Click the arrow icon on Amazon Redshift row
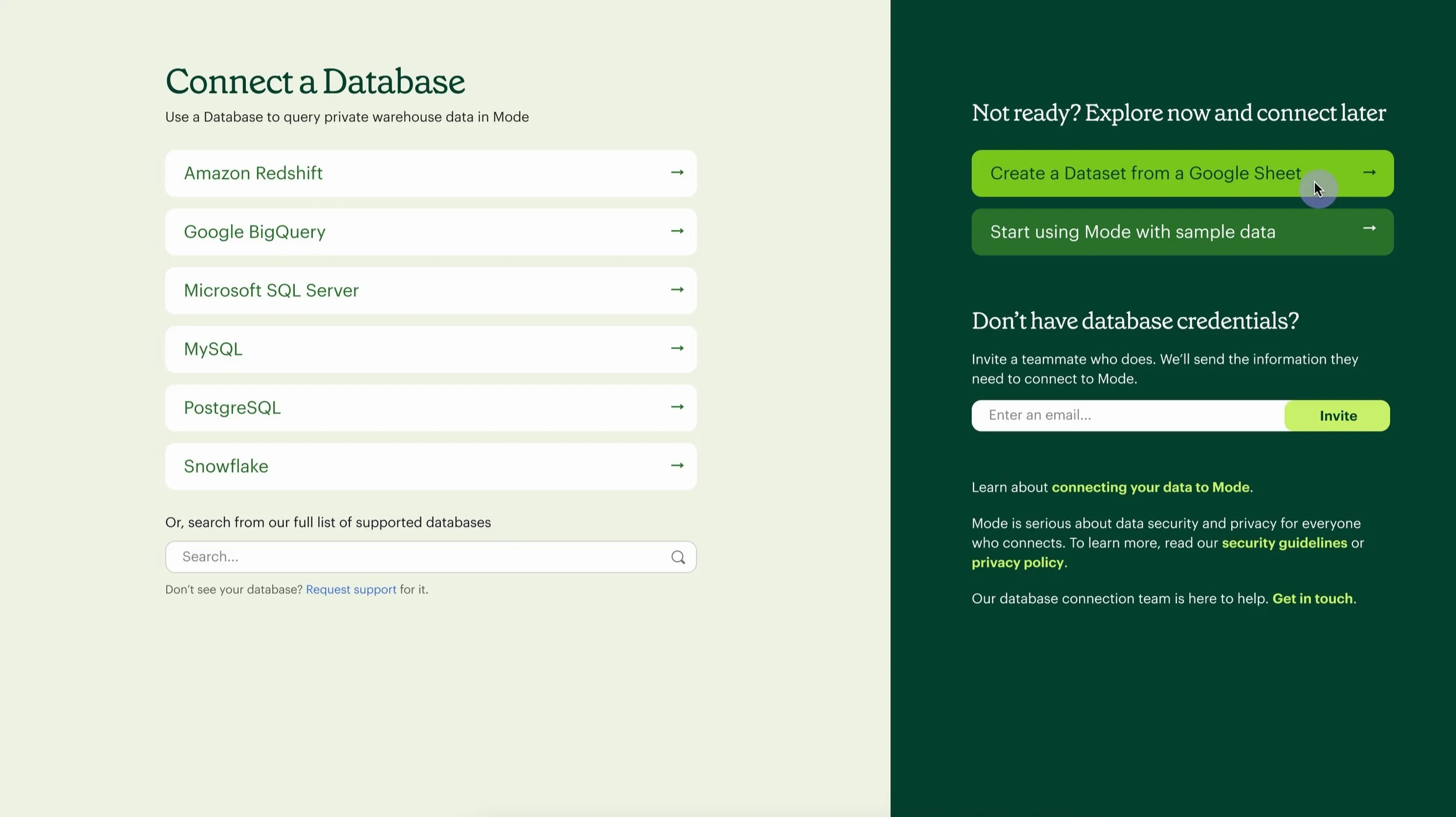The image size is (1456, 817). [676, 172]
